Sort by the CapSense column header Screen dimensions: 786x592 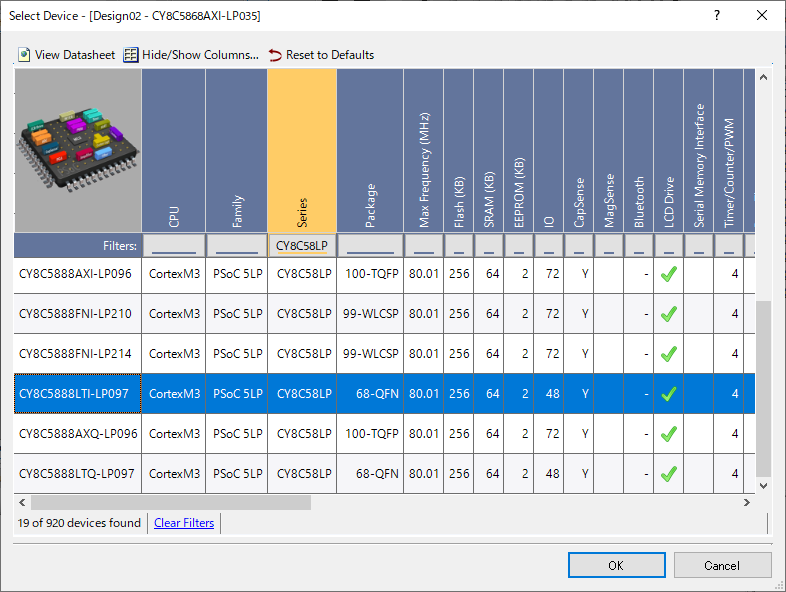pyautogui.click(x=579, y=150)
